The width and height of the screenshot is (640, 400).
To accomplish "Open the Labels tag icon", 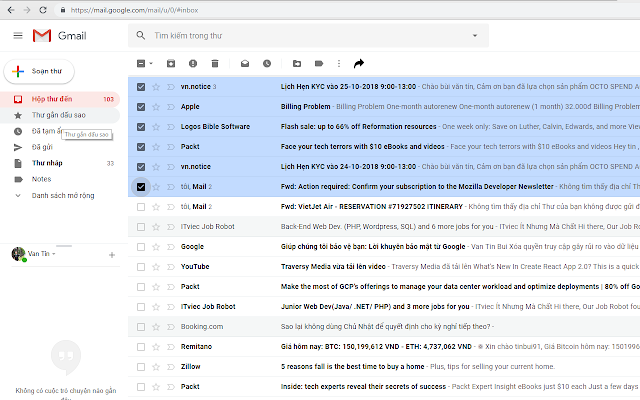I will tap(319, 63).
